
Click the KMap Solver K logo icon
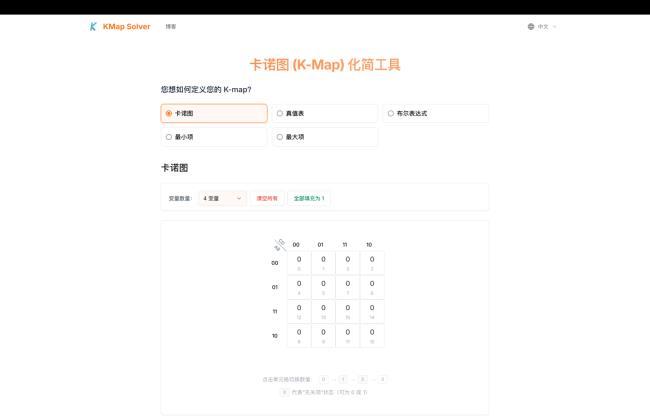(93, 27)
